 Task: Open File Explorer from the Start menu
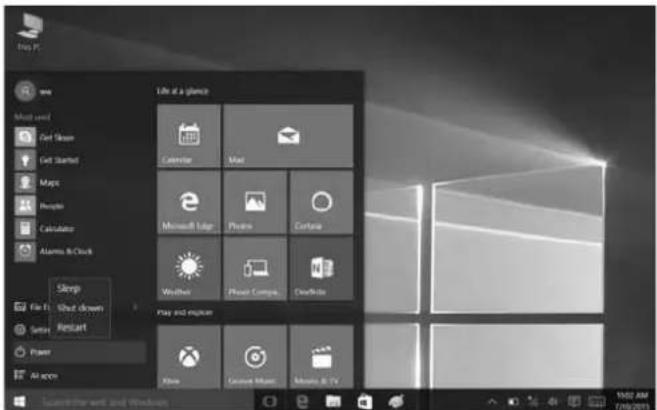31,307
